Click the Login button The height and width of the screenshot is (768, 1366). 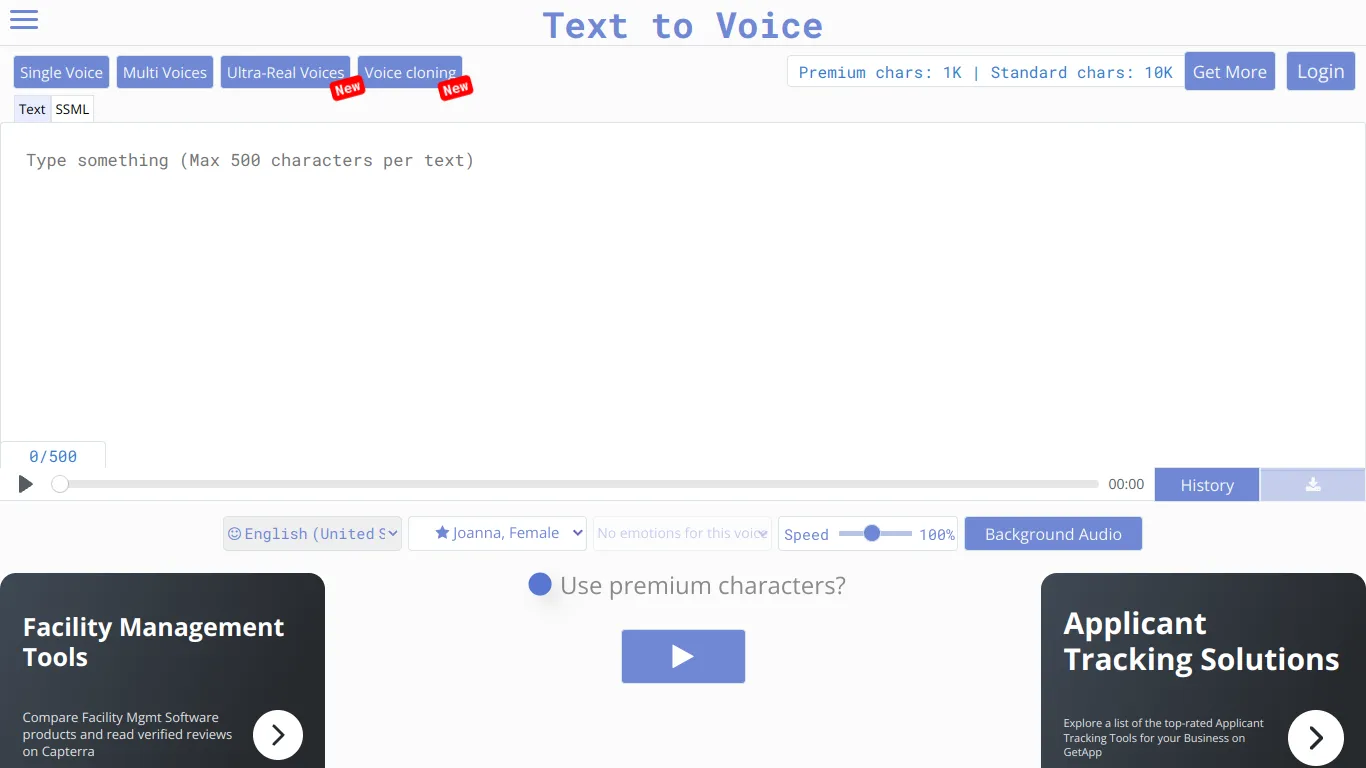[x=1320, y=71]
